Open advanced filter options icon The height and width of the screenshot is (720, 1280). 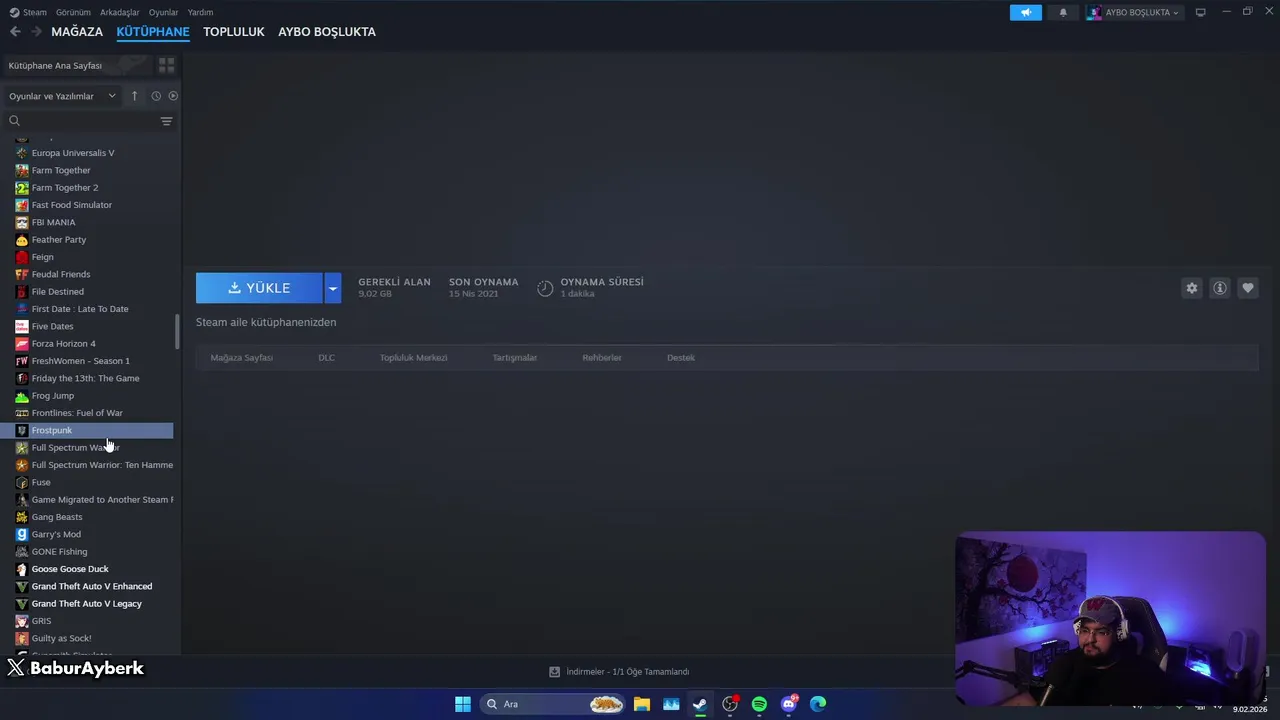166,121
